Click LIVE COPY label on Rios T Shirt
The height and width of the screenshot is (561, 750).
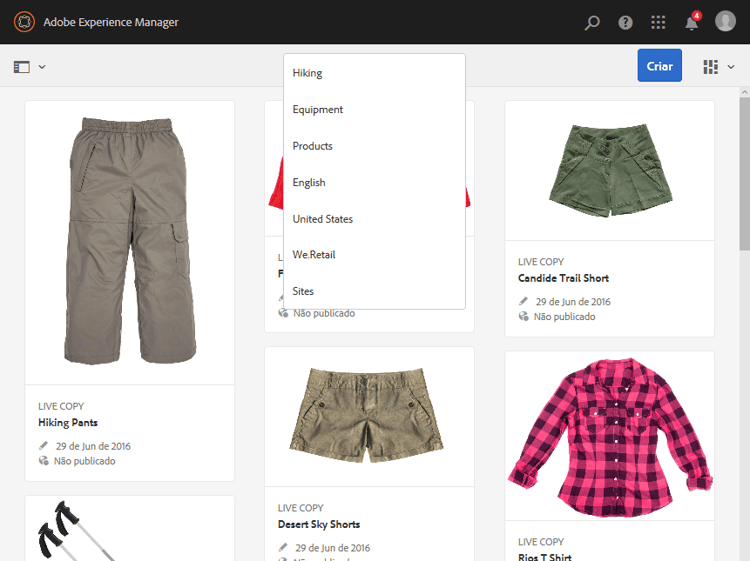541,542
